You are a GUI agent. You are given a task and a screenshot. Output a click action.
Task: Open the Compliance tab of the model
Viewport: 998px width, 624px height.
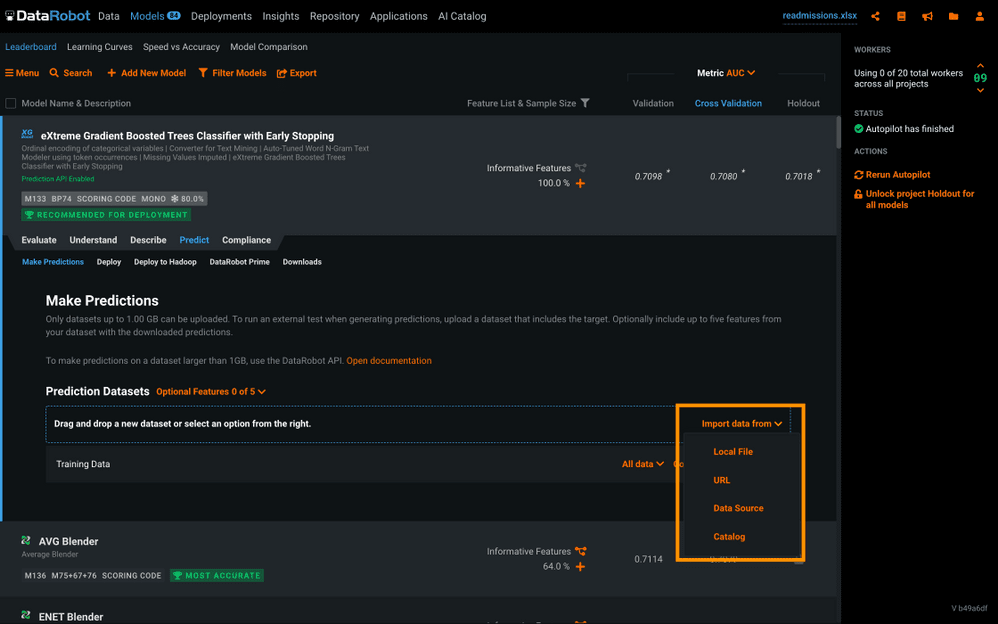(x=246, y=240)
